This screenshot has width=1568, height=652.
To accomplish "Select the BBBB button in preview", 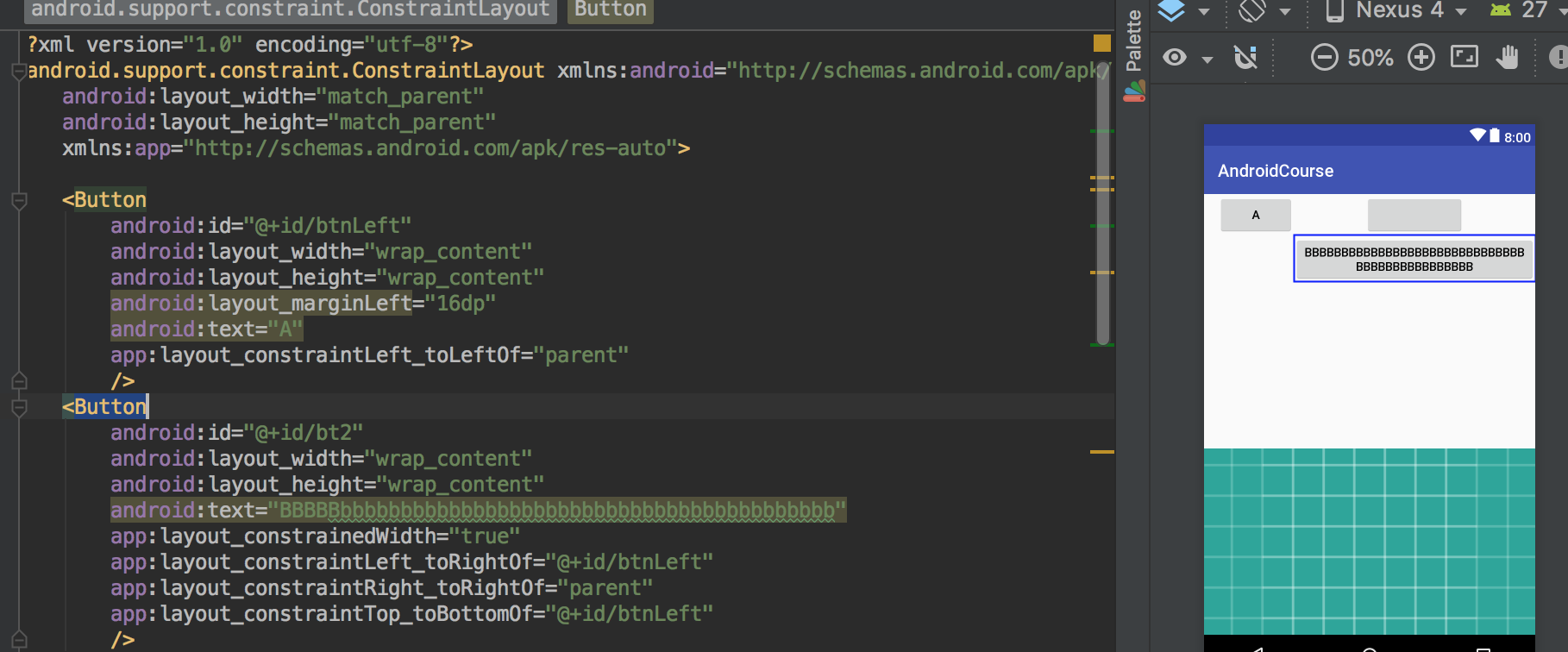I will pos(1414,259).
